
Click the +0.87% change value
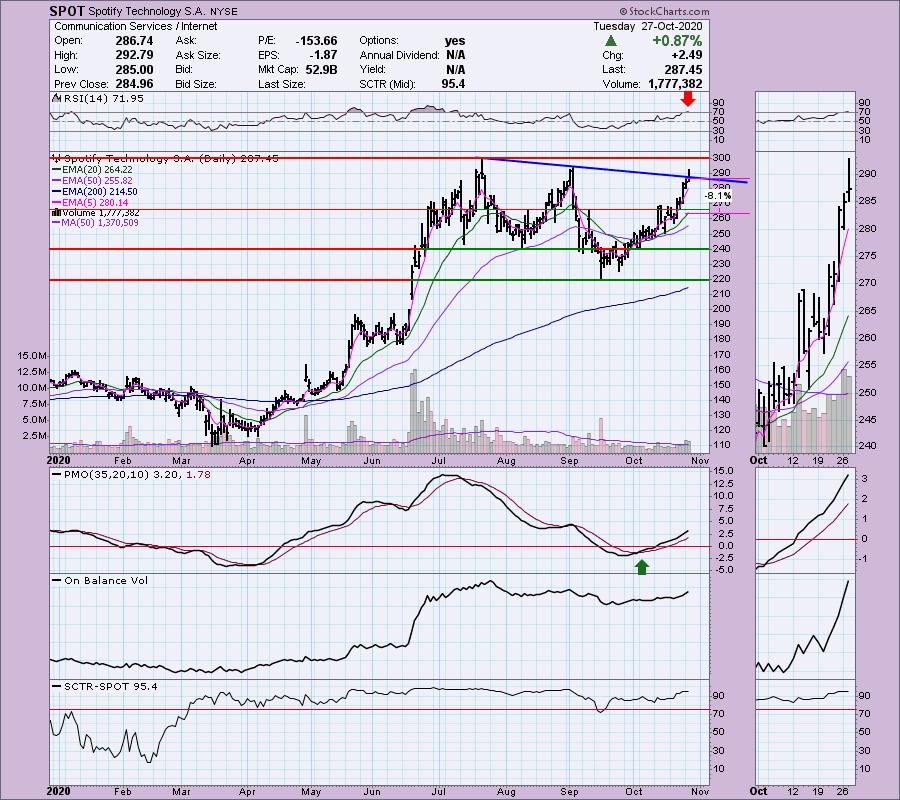click(x=677, y=41)
